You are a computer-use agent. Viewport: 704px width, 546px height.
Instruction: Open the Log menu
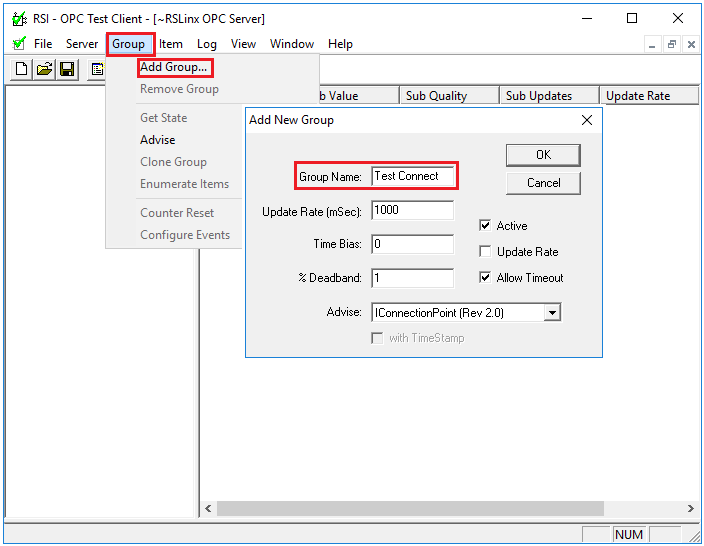click(x=207, y=44)
